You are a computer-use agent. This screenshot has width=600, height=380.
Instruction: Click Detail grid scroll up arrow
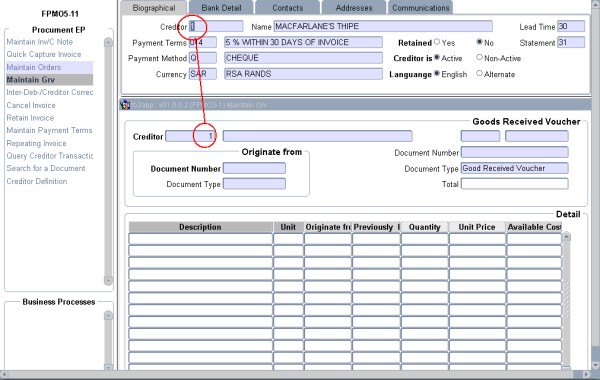click(x=566, y=236)
